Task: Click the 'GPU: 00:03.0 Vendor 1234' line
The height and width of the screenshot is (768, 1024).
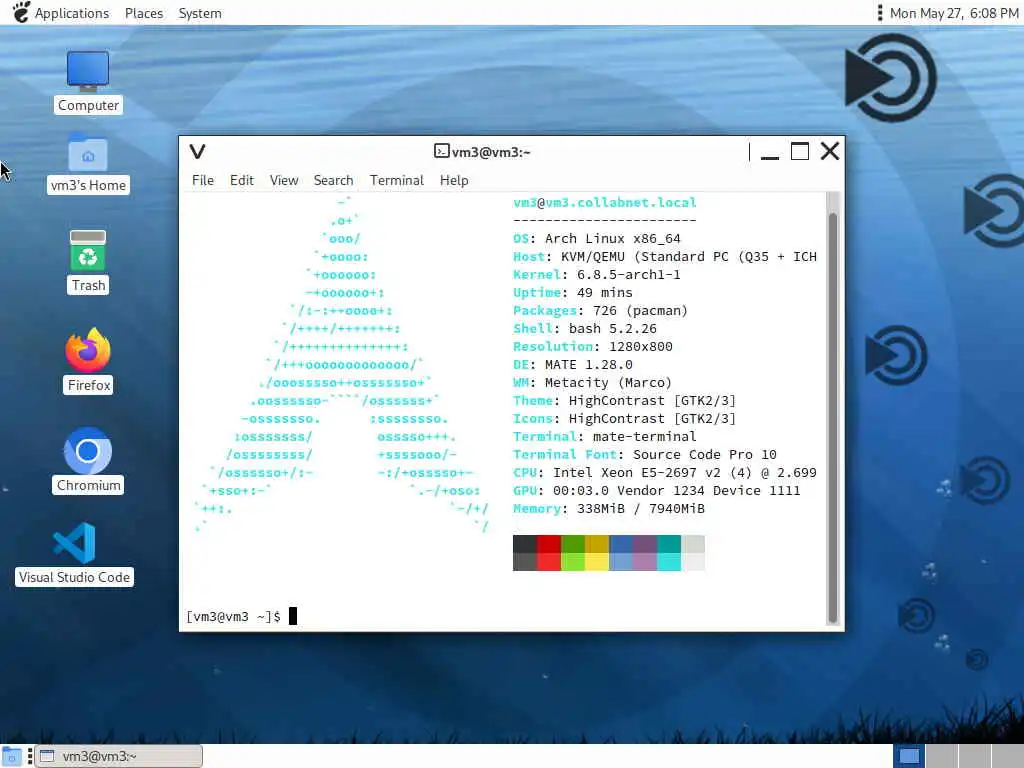Action: pos(656,490)
